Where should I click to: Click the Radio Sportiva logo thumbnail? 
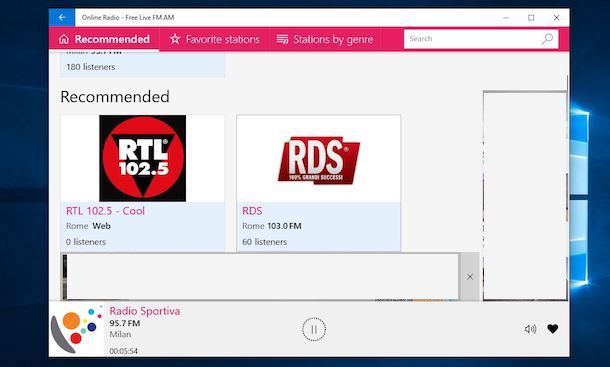pyautogui.click(x=77, y=329)
